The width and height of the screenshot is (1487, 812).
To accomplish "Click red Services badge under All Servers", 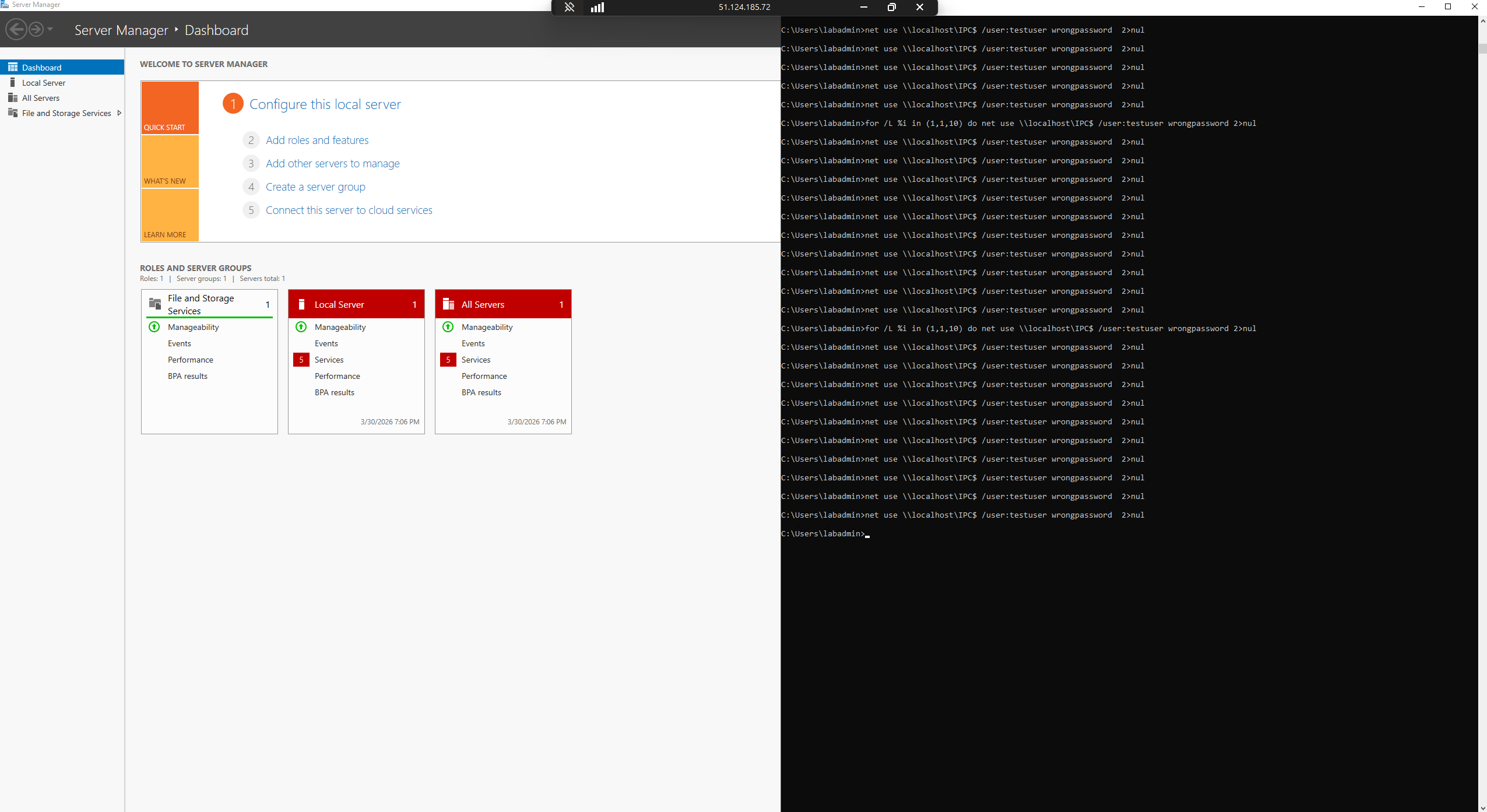I will (x=448, y=360).
